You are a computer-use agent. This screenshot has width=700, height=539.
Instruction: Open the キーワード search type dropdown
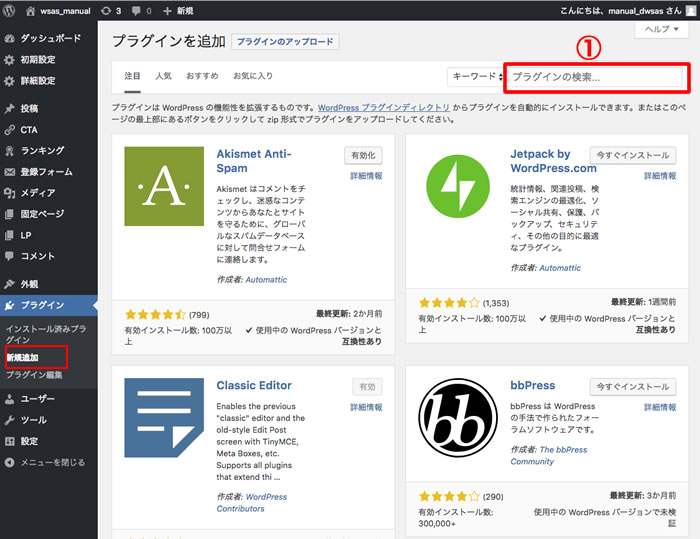coord(475,77)
